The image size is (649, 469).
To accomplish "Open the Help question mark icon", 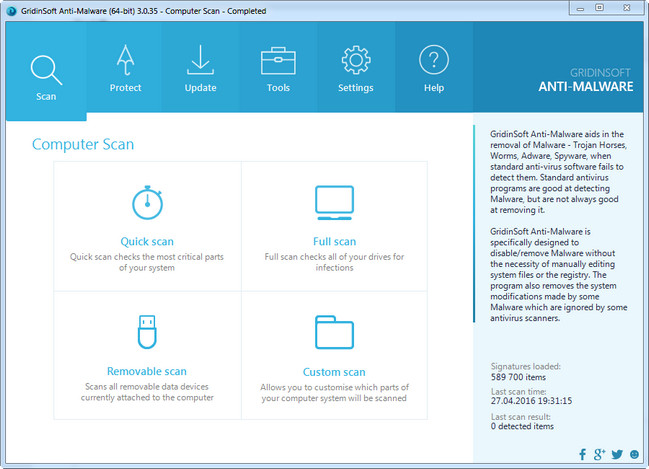I will [434, 60].
